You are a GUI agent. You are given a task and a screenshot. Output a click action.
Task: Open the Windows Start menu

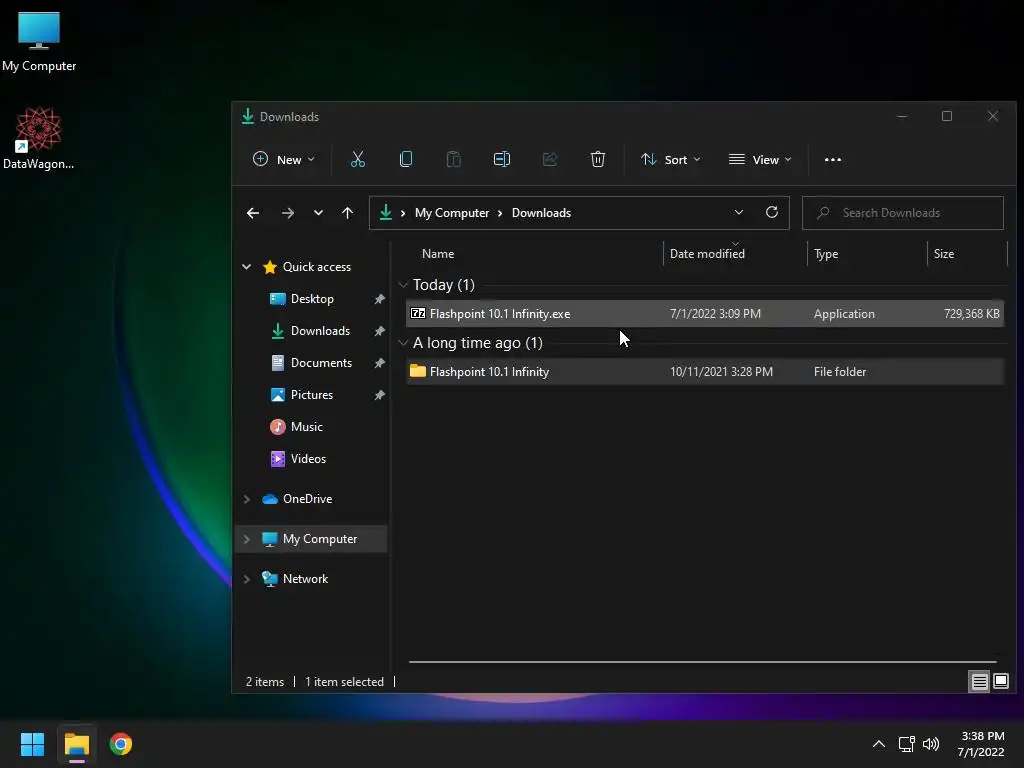(x=32, y=744)
